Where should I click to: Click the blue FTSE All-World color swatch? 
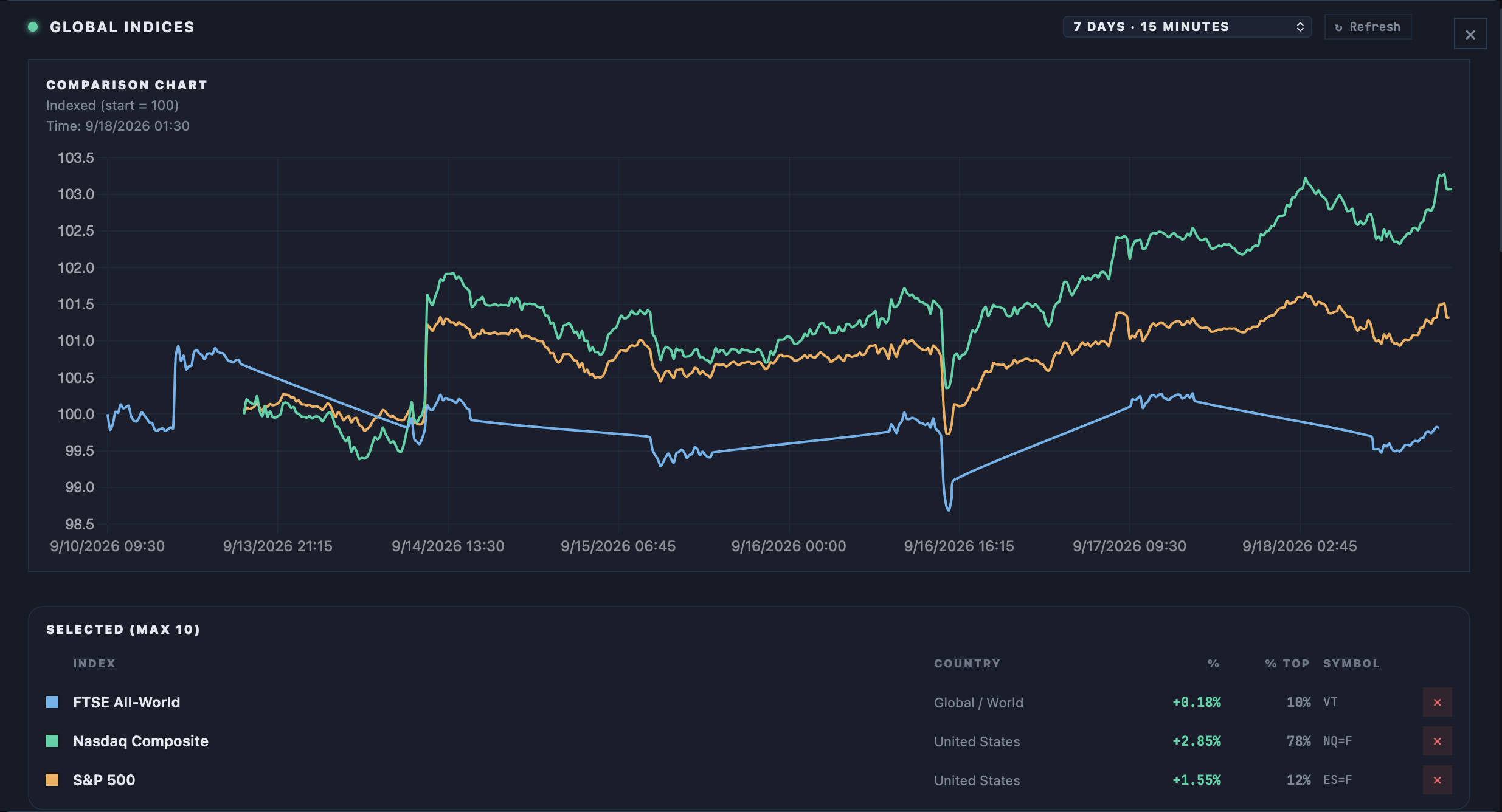pos(52,703)
